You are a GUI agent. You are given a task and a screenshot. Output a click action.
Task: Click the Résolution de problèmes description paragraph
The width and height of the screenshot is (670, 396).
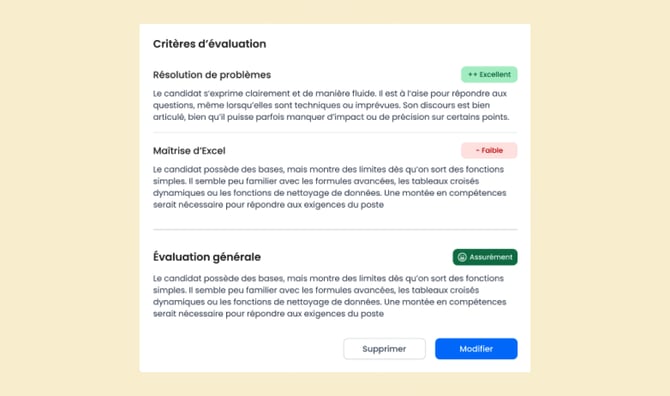click(331, 105)
